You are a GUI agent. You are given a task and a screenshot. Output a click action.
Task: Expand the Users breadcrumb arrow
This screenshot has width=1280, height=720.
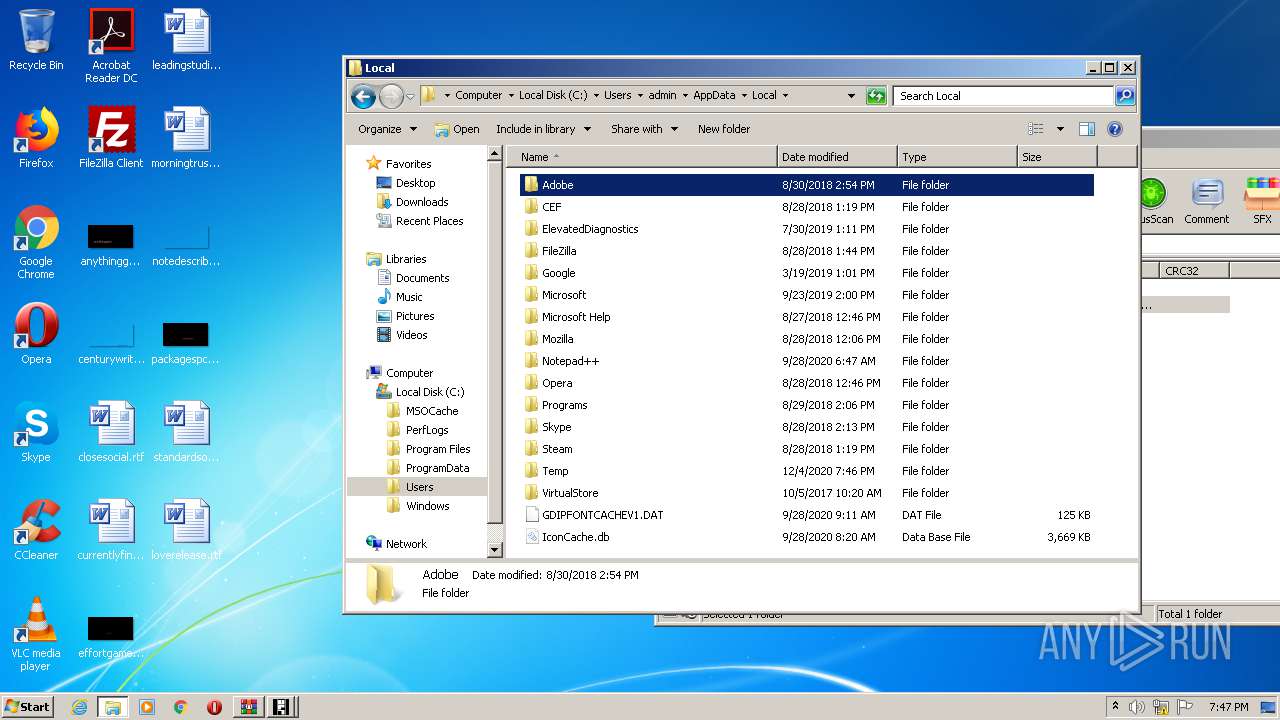(639, 96)
